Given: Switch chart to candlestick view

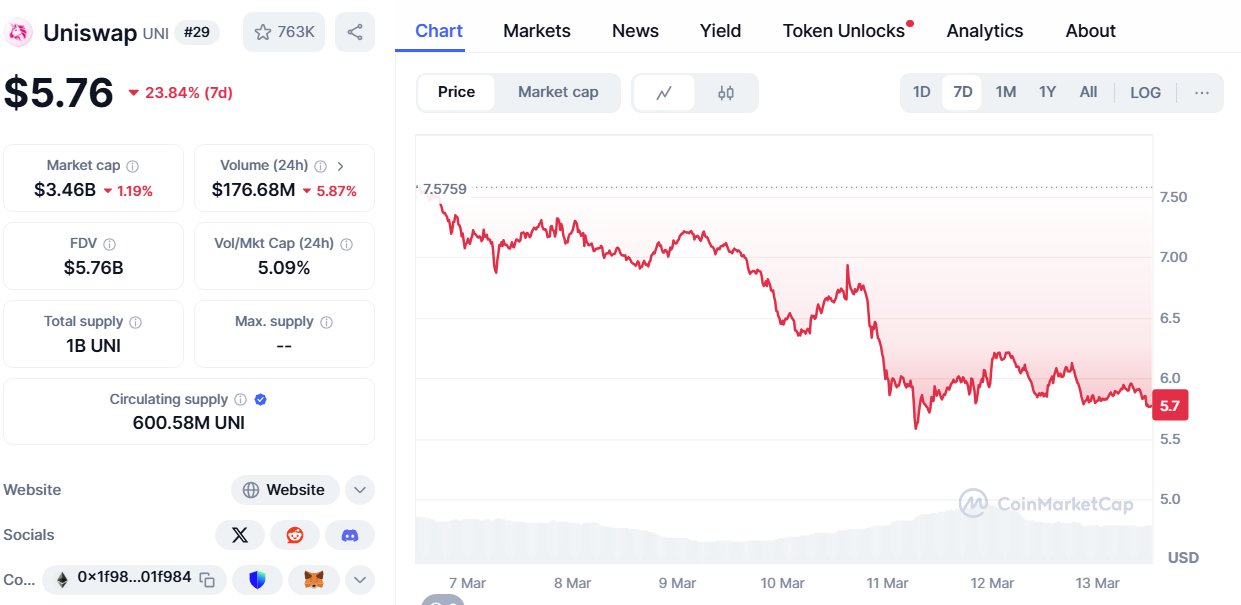Looking at the screenshot, I should [x=726, y=93].
